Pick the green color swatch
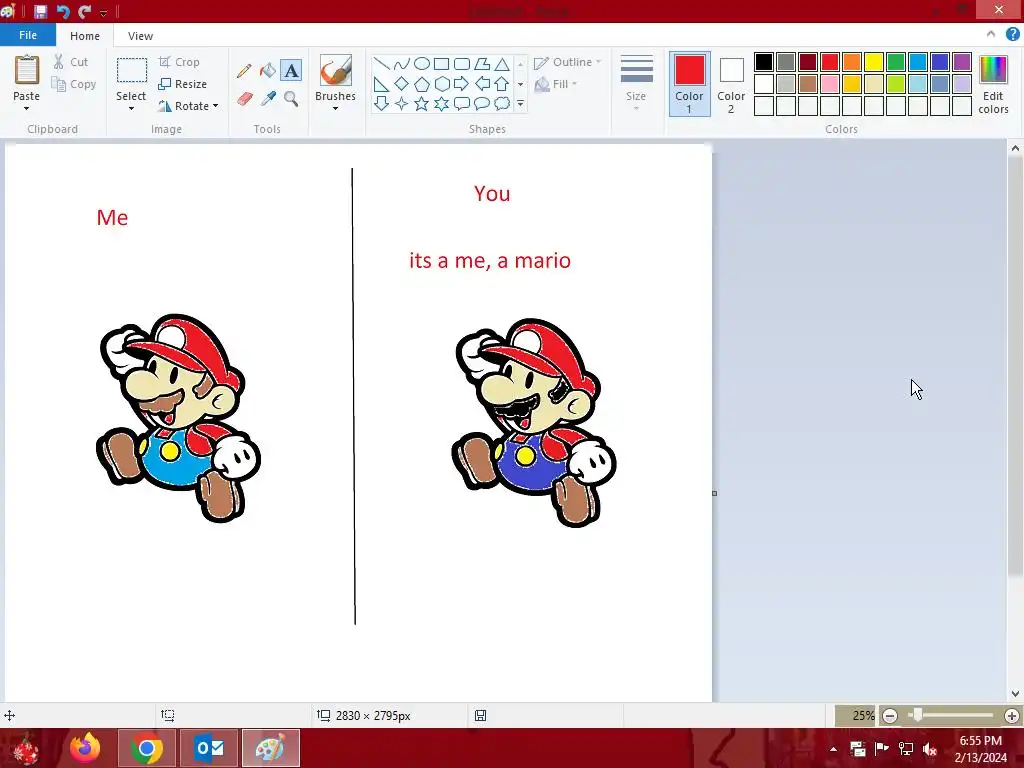Image resolution: width=1024 pixels, height=768 pixels. point(896,62)
